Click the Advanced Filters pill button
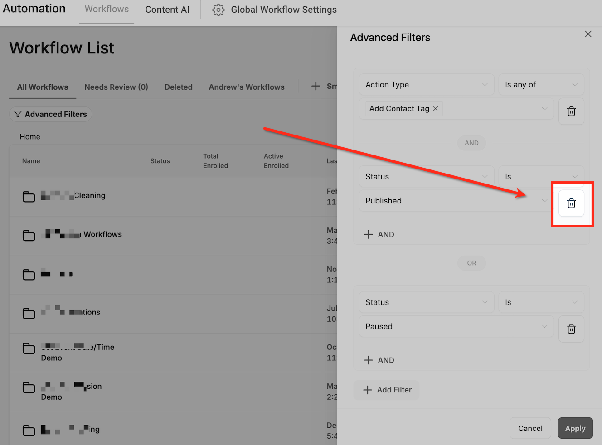Viewport: 602px width, 445px height. tap(50, 114)
